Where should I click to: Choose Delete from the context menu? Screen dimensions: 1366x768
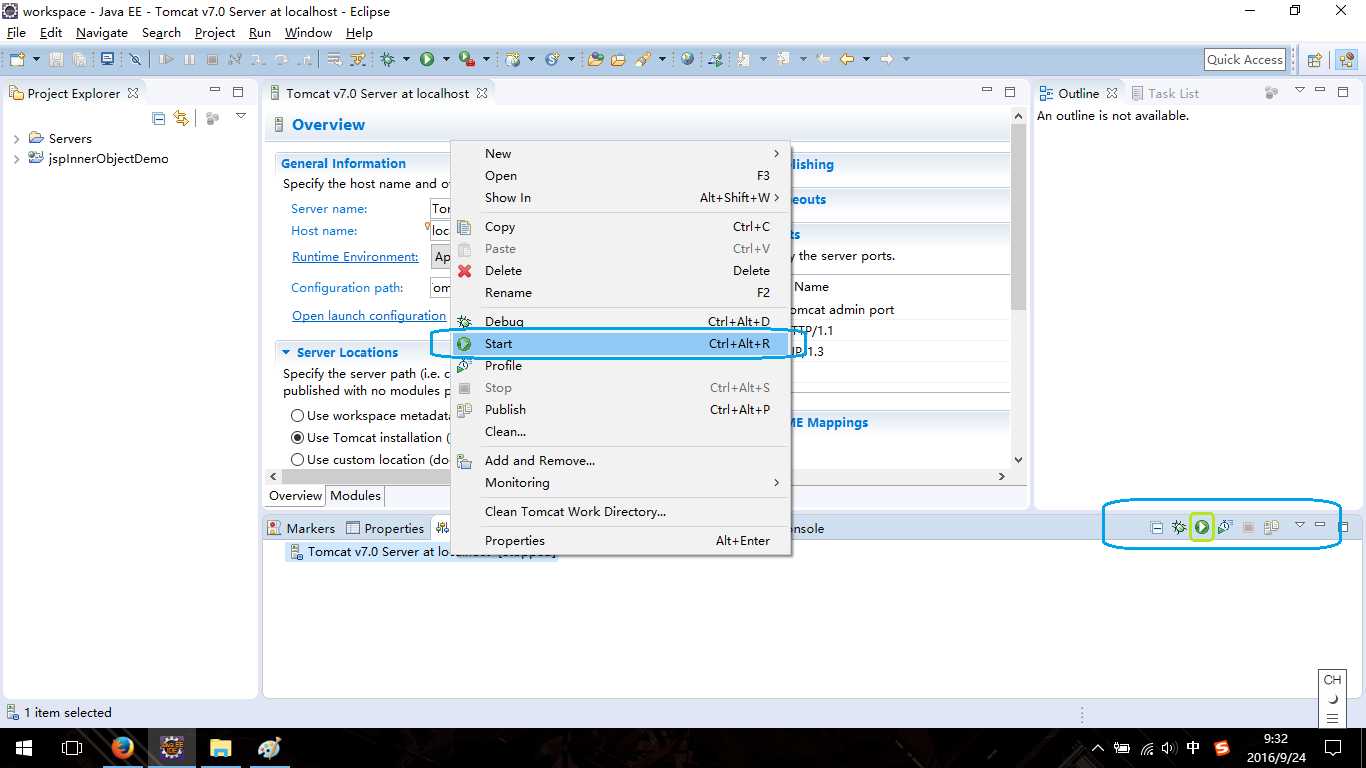click(x=621, y=271)
